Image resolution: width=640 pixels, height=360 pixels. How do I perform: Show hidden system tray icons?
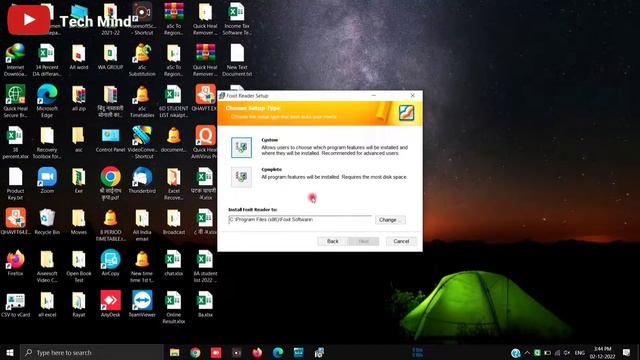pos(527,353)
